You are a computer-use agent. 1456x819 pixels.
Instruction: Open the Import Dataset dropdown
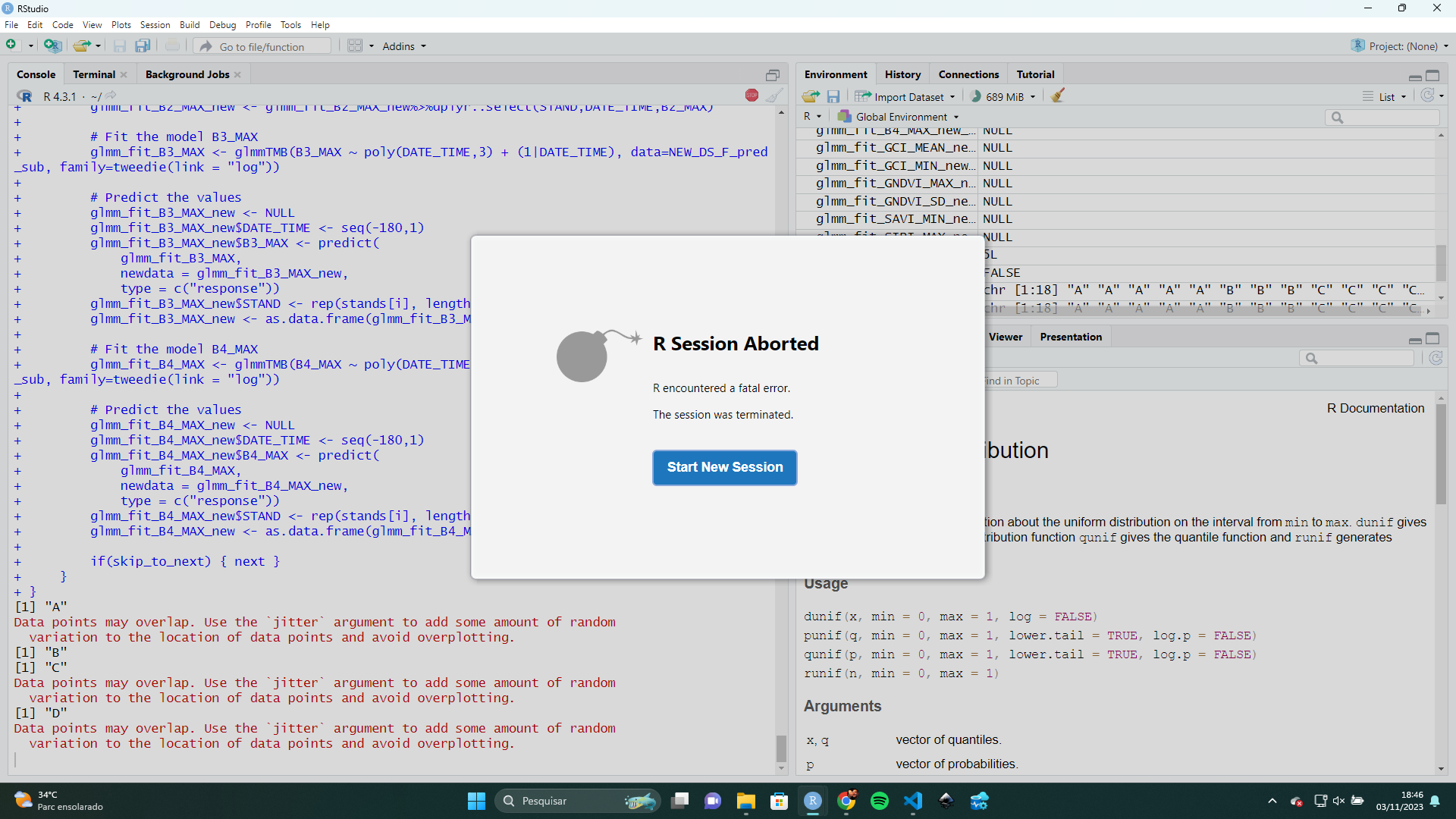(x=905, y=96)
